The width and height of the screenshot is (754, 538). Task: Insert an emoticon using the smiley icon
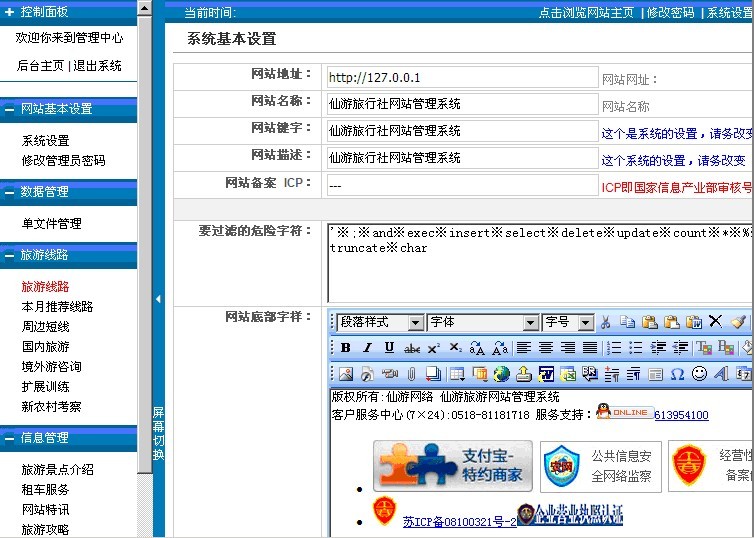[x=699, y=374]
